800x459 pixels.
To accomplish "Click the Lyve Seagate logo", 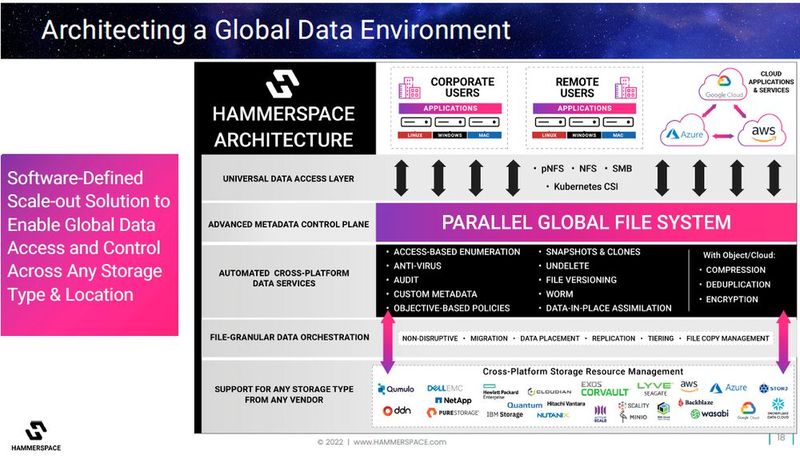I will 655,389.
